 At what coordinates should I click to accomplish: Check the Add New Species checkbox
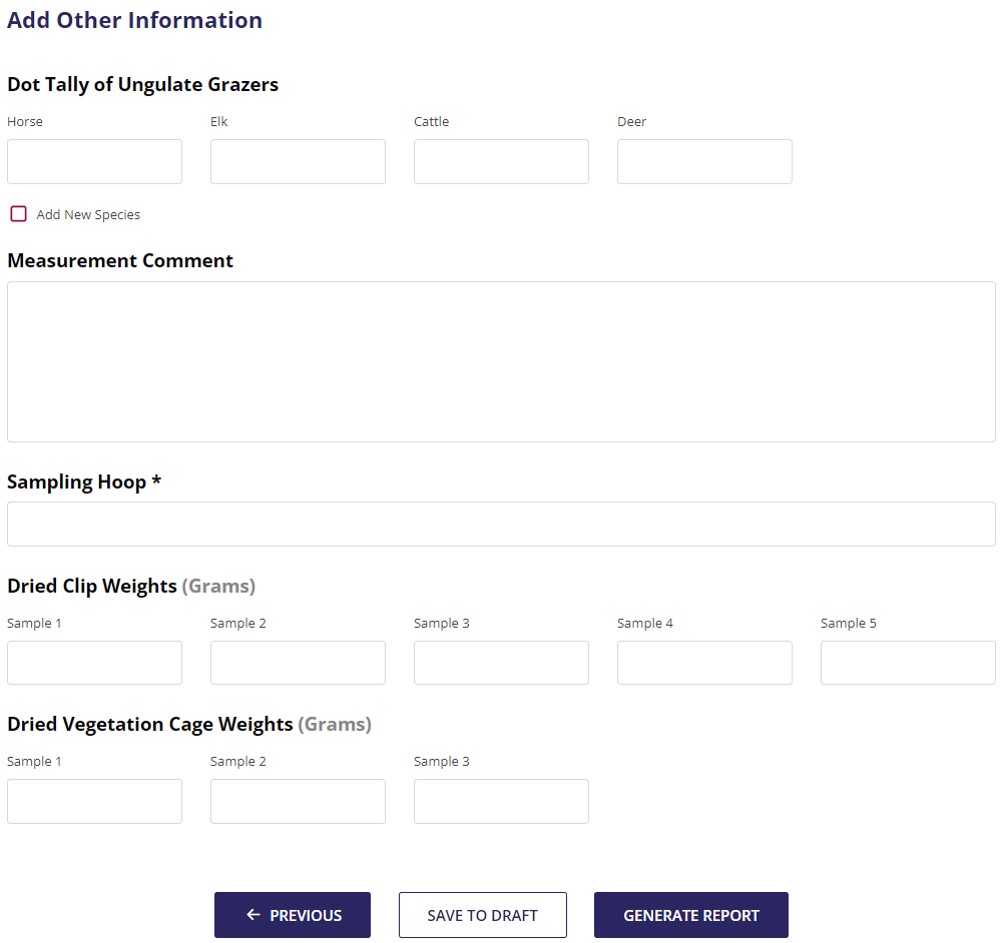pos(18,214)
